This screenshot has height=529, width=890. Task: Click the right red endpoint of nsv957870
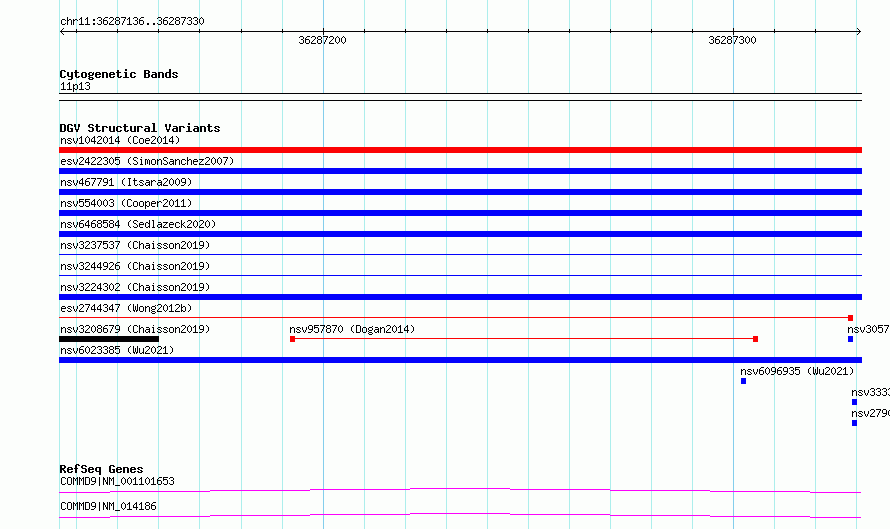(x=755, y=339)
